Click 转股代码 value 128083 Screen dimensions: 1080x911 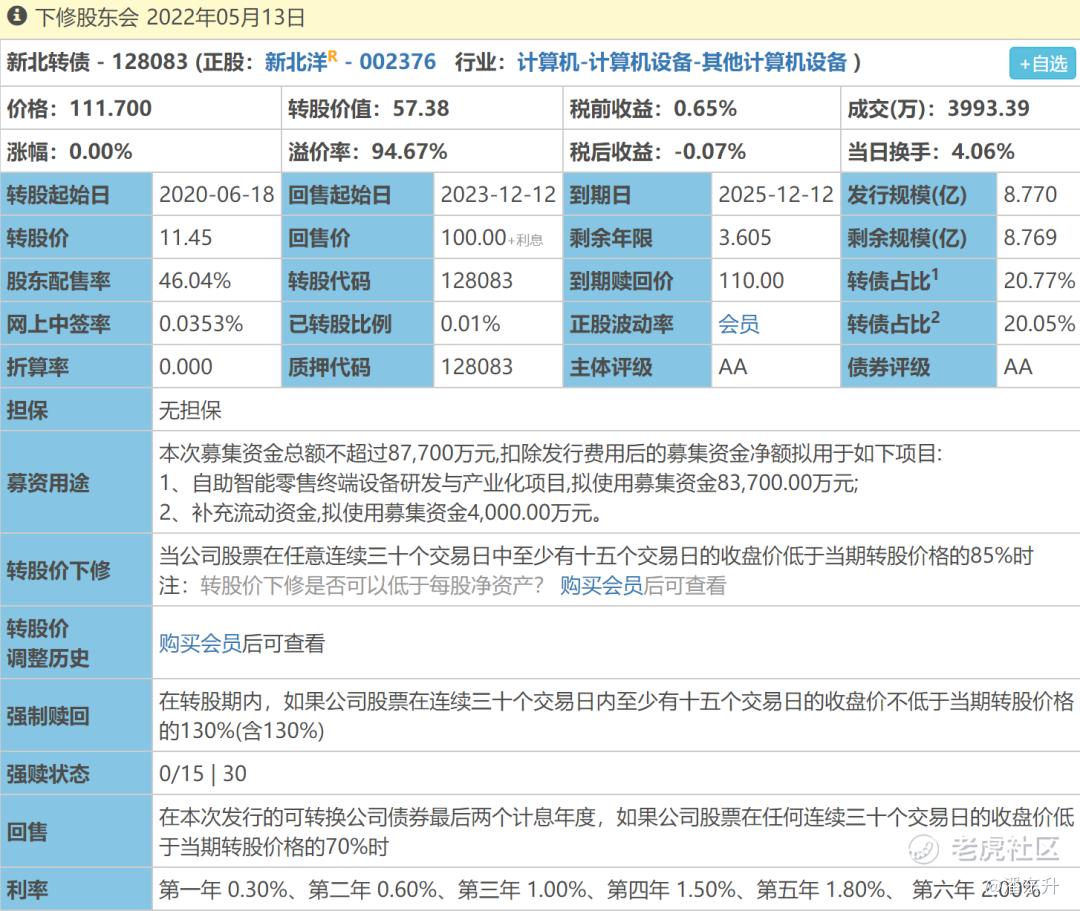[x=477, y=281]
